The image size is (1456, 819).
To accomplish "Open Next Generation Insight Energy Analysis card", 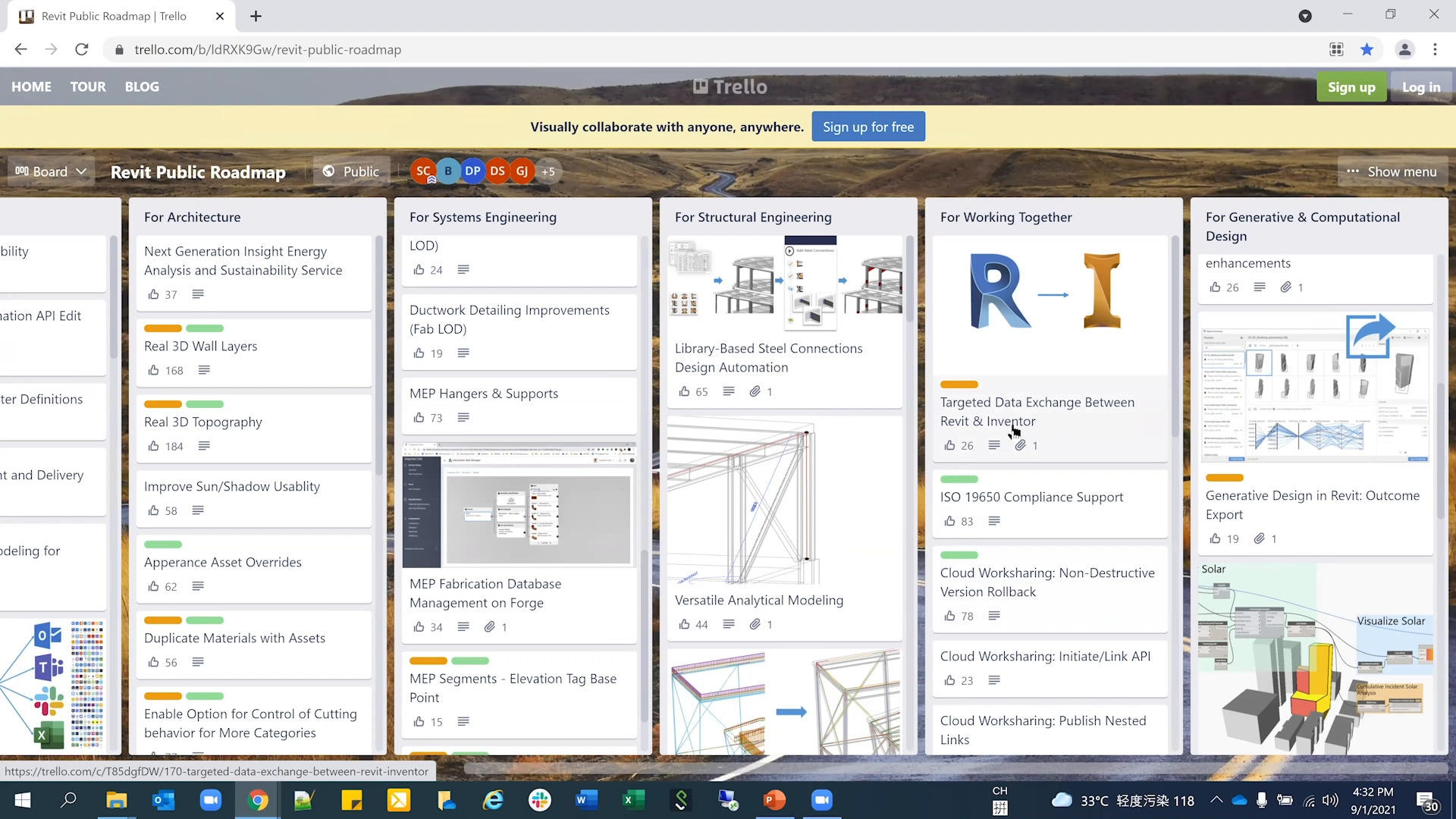I will pos(254,273).
